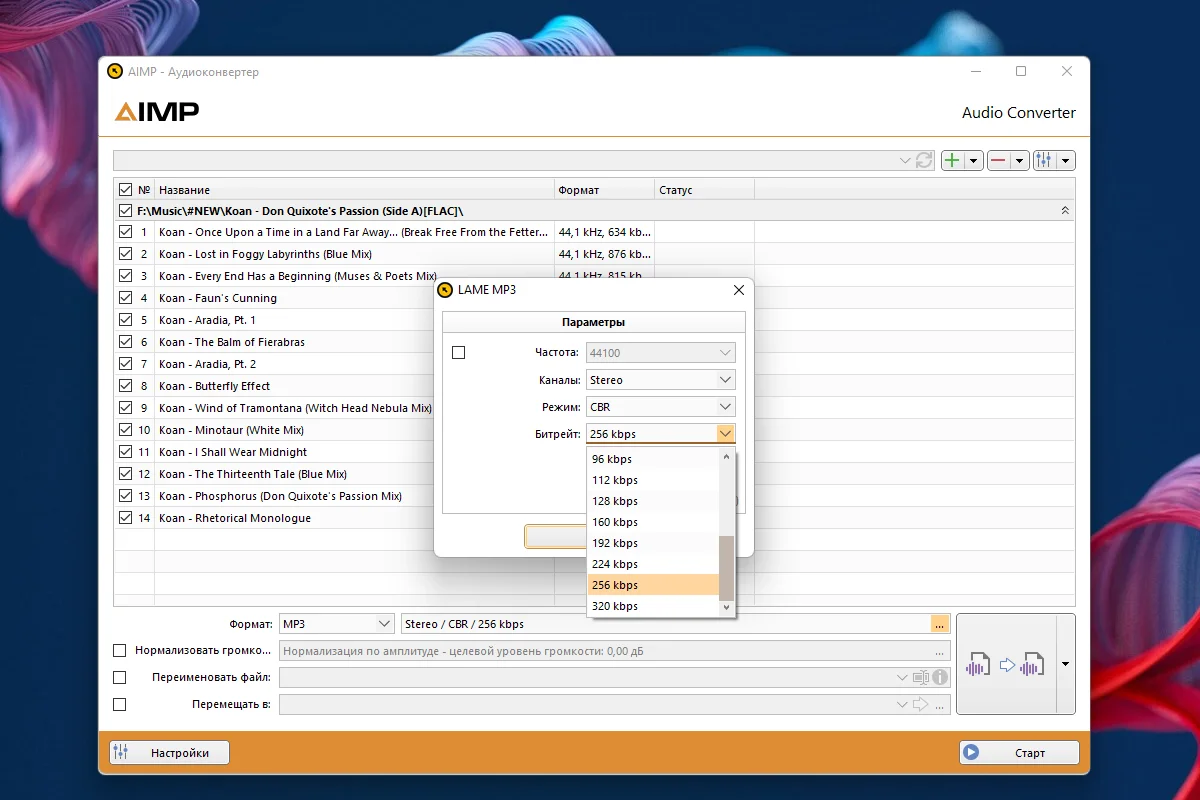1200x800 pixels.
Task: Collapse the folder group with the double chevron
Action: pos(1065,211)
